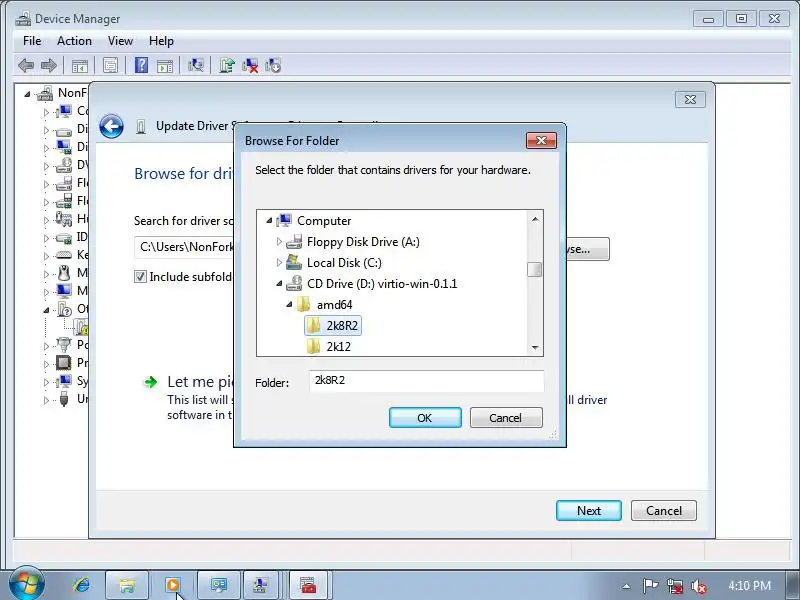Select Local Disk (C:) in folder tree

pos(344,263)
